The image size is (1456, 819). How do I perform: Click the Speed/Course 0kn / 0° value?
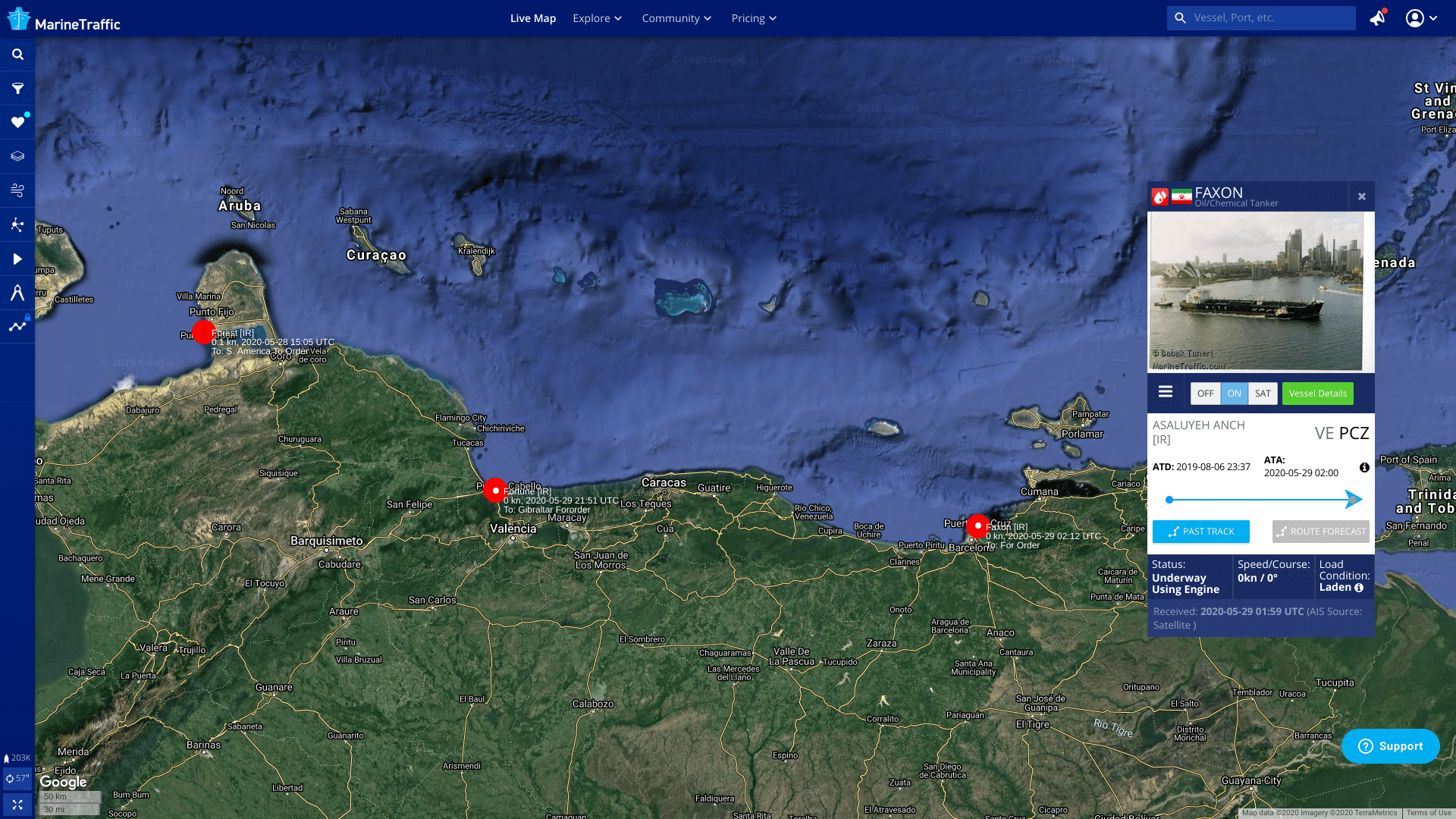click(x=1257, y=578)
